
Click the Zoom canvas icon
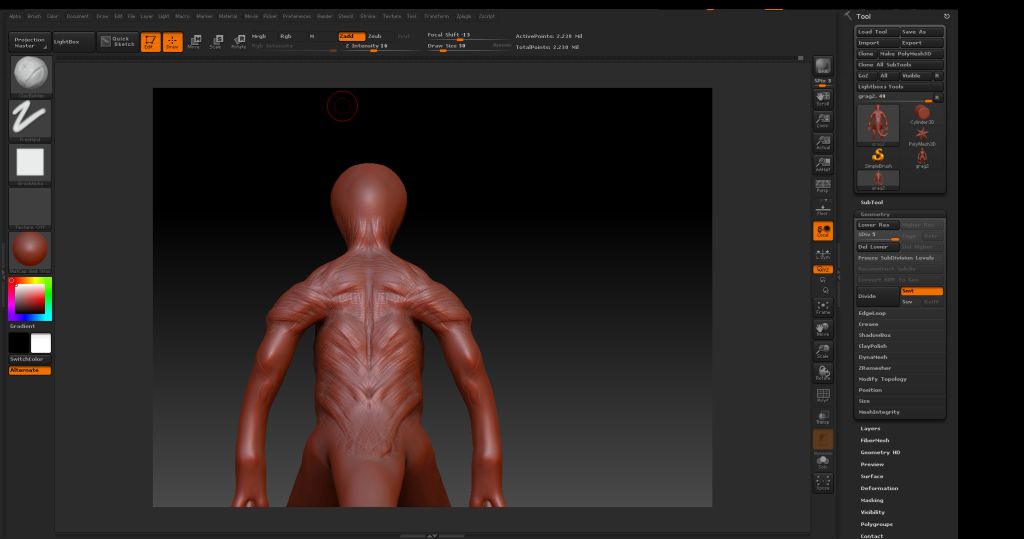coord(823,120)
